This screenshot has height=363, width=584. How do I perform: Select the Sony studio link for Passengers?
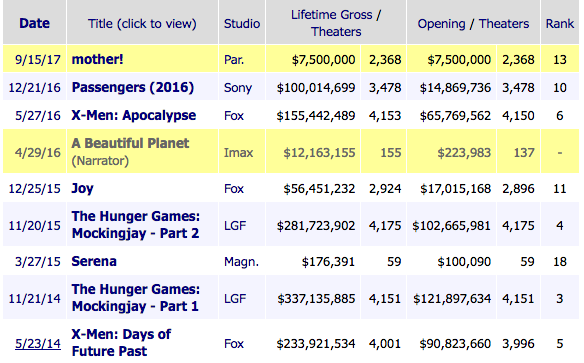[238, 88]
